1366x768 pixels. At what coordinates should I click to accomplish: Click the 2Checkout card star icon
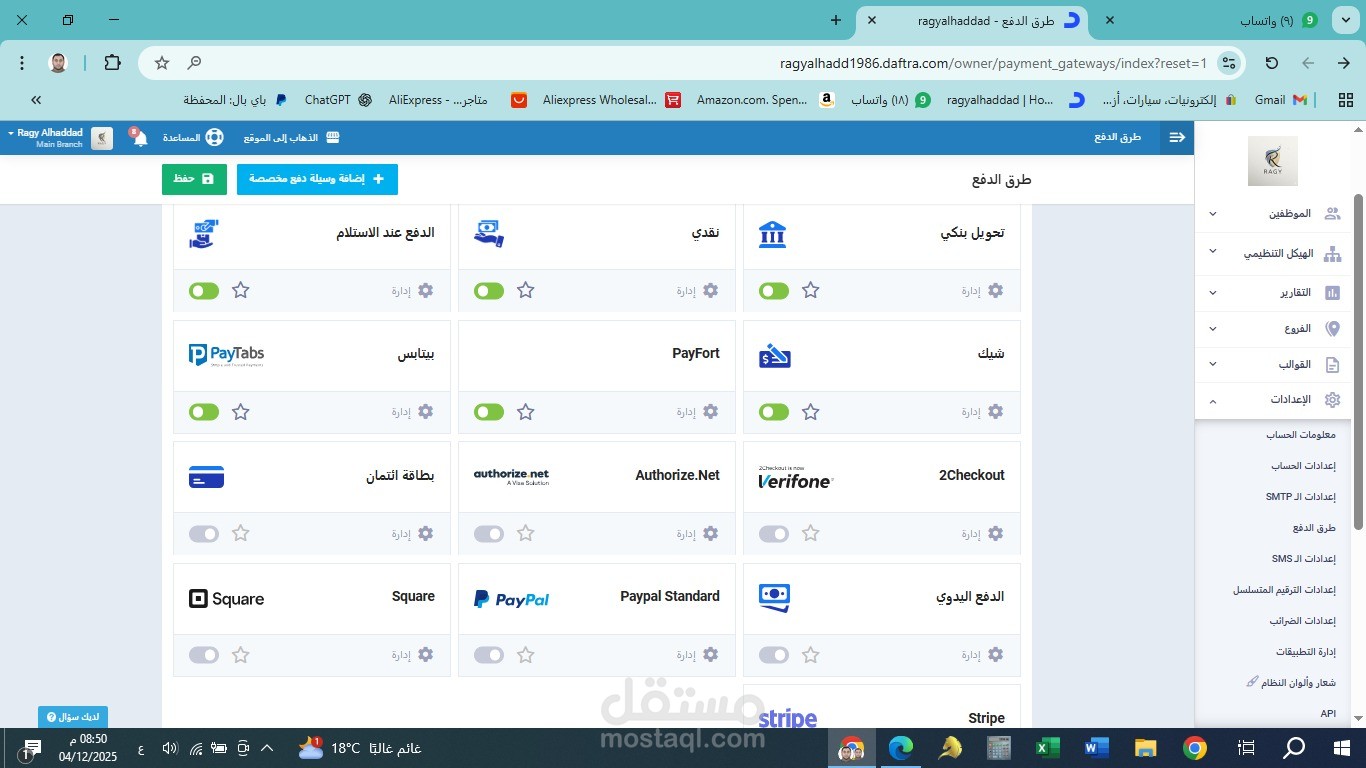point(811,534)
